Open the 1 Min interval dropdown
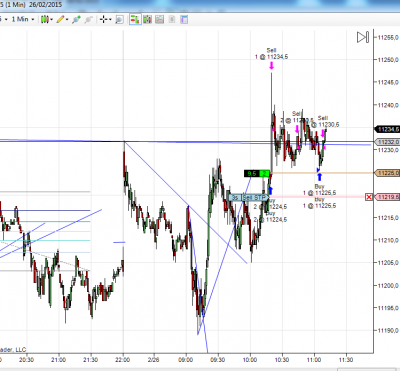The height and width of the screenshot is (371, 400). (x=23, y=19)
